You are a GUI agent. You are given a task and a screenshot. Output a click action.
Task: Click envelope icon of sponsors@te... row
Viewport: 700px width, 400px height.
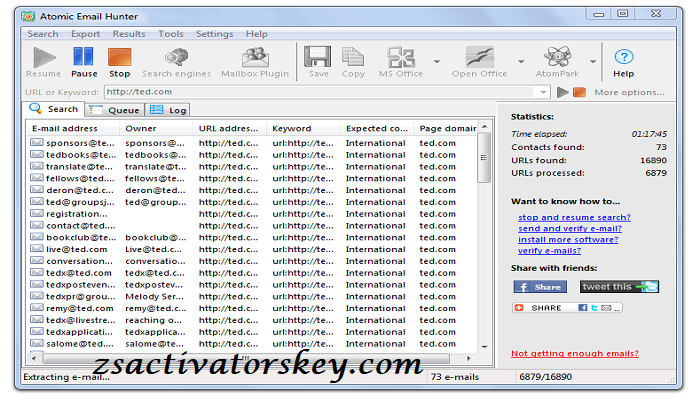pyautogui.click(x=37, y=142)
